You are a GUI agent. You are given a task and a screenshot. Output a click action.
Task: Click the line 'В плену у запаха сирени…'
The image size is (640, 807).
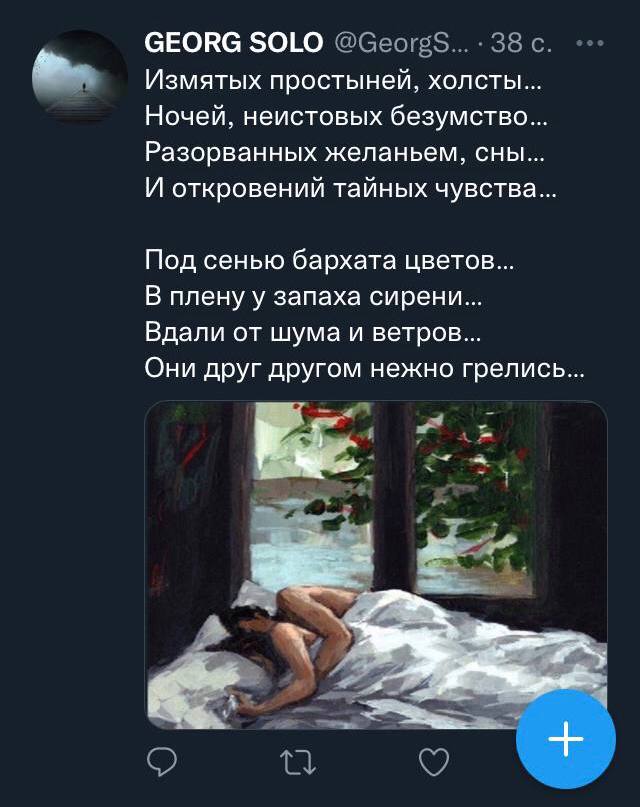click(313, 296)
